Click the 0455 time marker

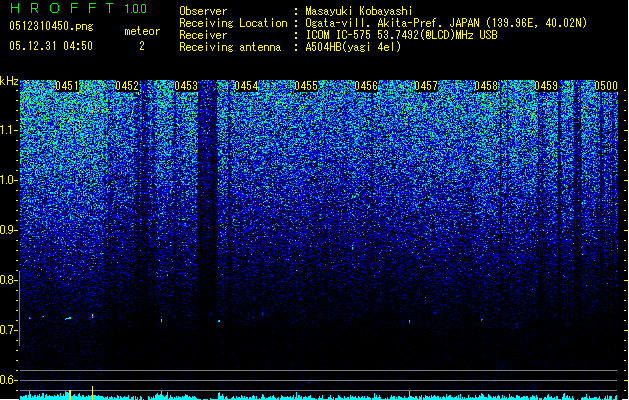coord(306,86)
